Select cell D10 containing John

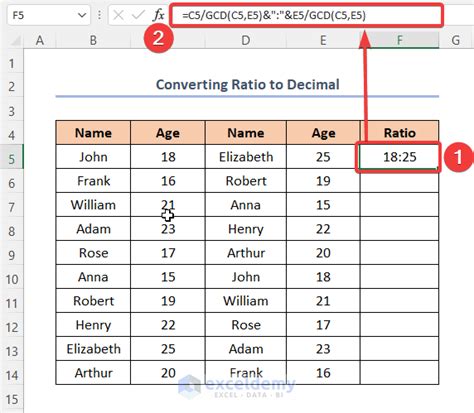[246, 277]
